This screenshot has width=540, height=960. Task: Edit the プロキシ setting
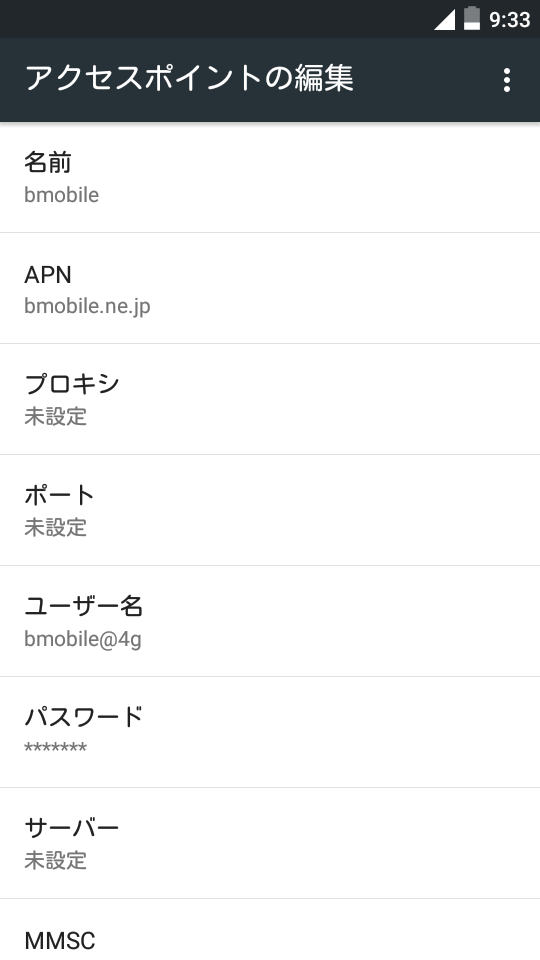point(270,399)
